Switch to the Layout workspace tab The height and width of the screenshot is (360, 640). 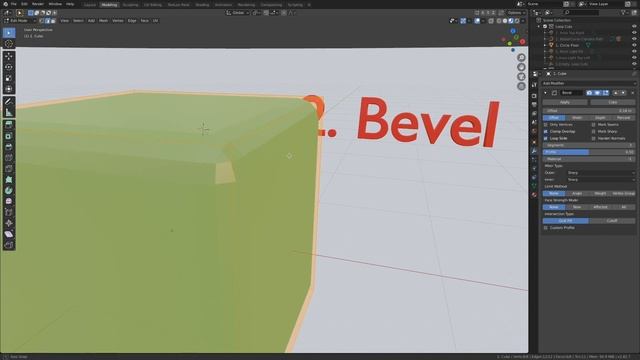click(x=90, y=5)
